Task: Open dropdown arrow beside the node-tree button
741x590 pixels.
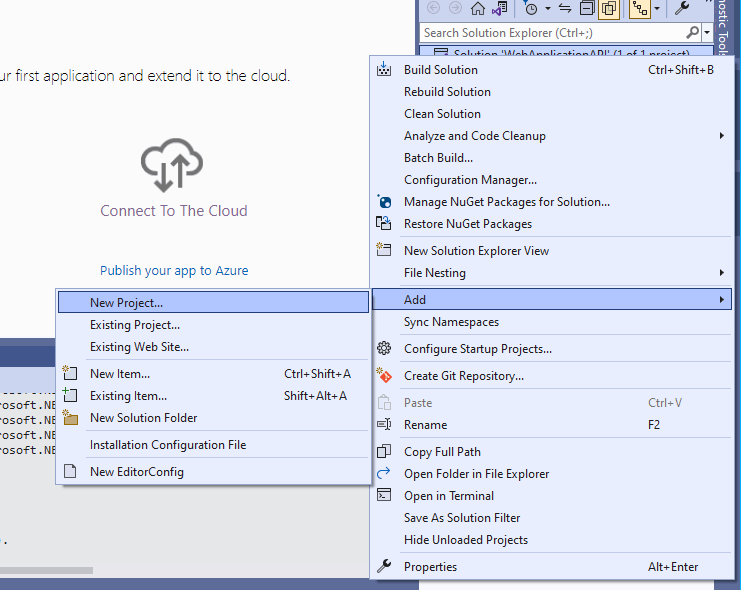Action: (657, 9)
